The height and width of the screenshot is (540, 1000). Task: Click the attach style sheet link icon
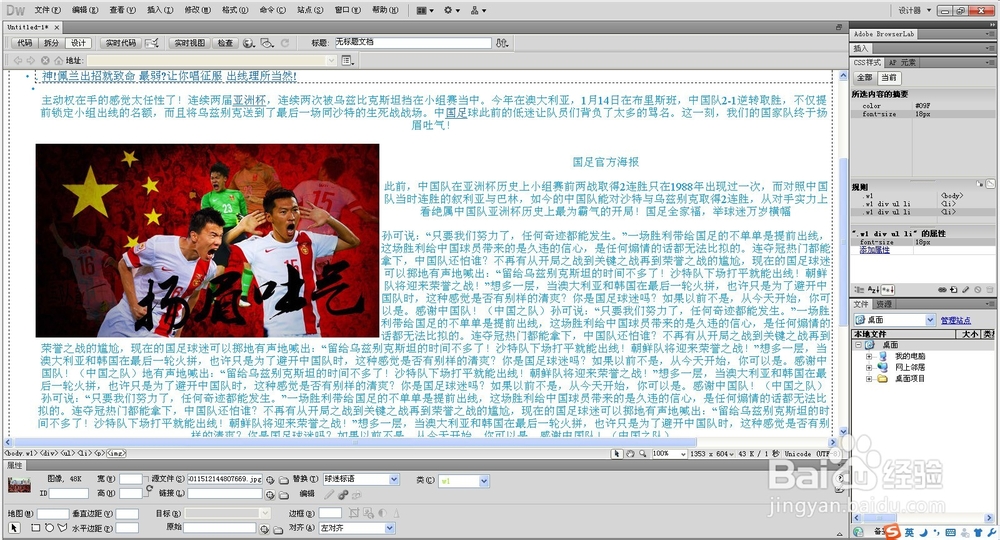click(x=942, y=289)
